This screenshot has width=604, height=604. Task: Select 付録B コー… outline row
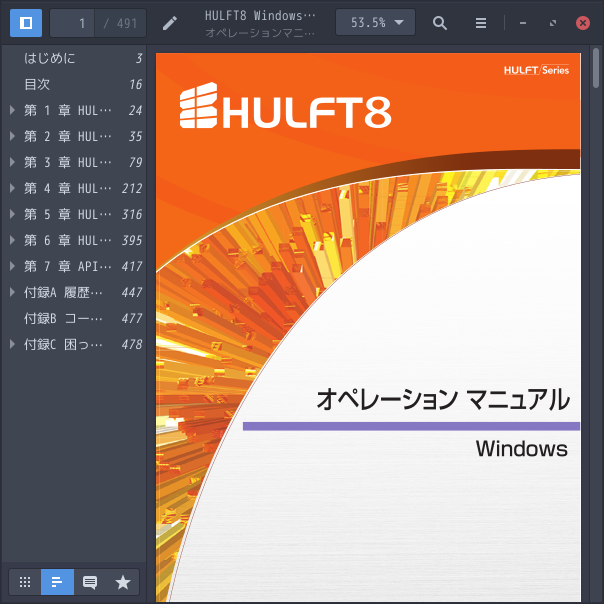(x=74, y=319)
